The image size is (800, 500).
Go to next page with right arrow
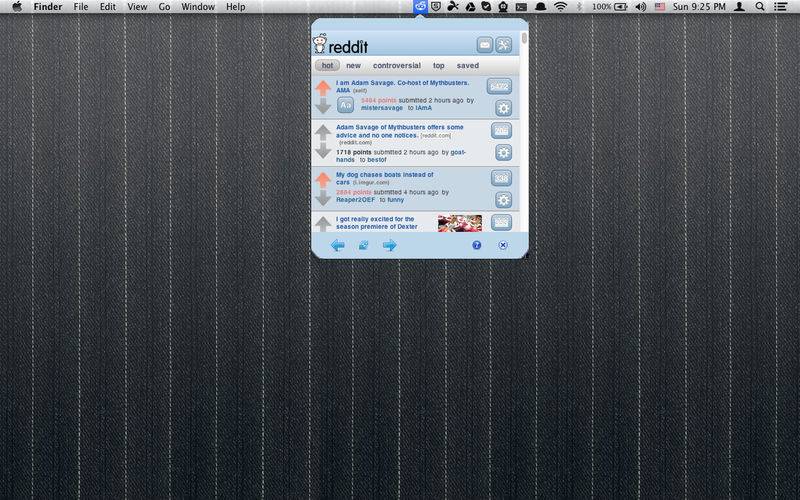[x=389, y=245]
